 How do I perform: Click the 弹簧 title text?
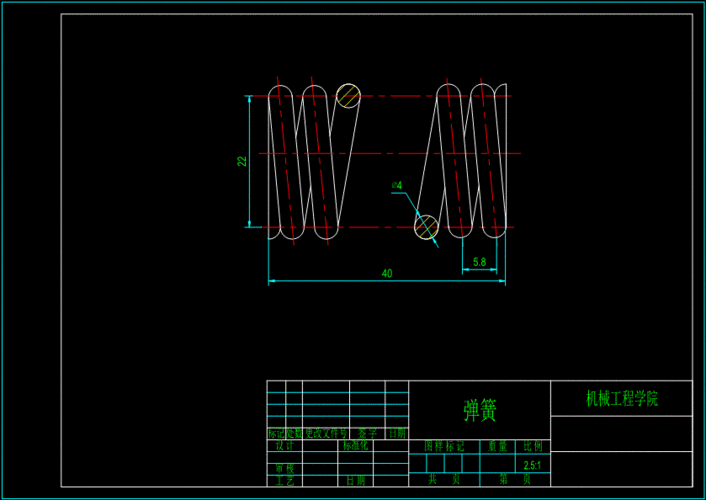coord(480,410)
